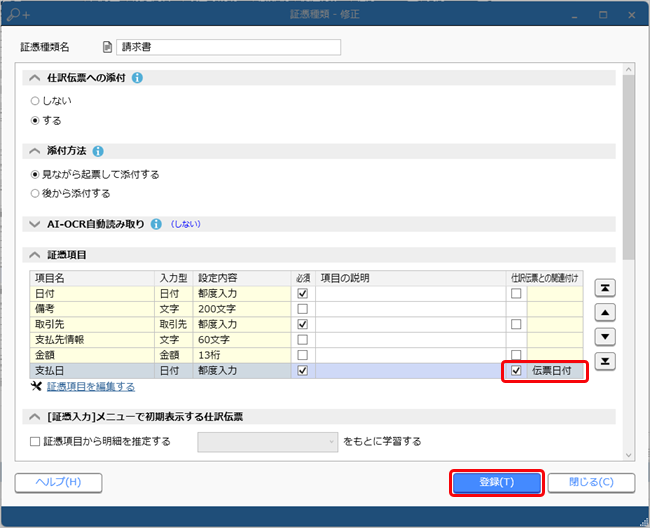This screenshot has height=528, width=650.
Task: Uncheck 伝票日付 association for 支払日 row
Action: click(x=516, y=371)
